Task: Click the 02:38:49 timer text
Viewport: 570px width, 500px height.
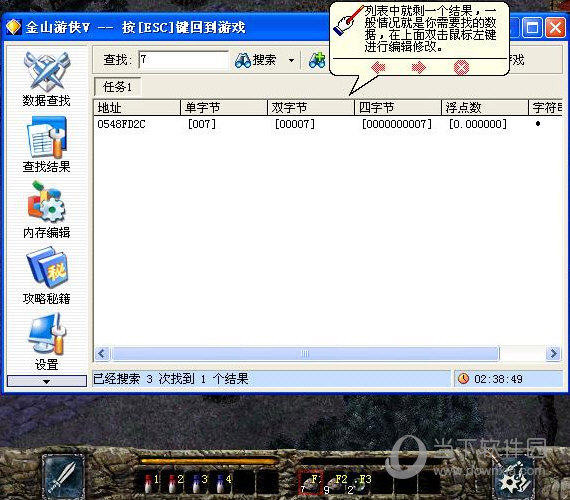Action: (x=498, y=379)
